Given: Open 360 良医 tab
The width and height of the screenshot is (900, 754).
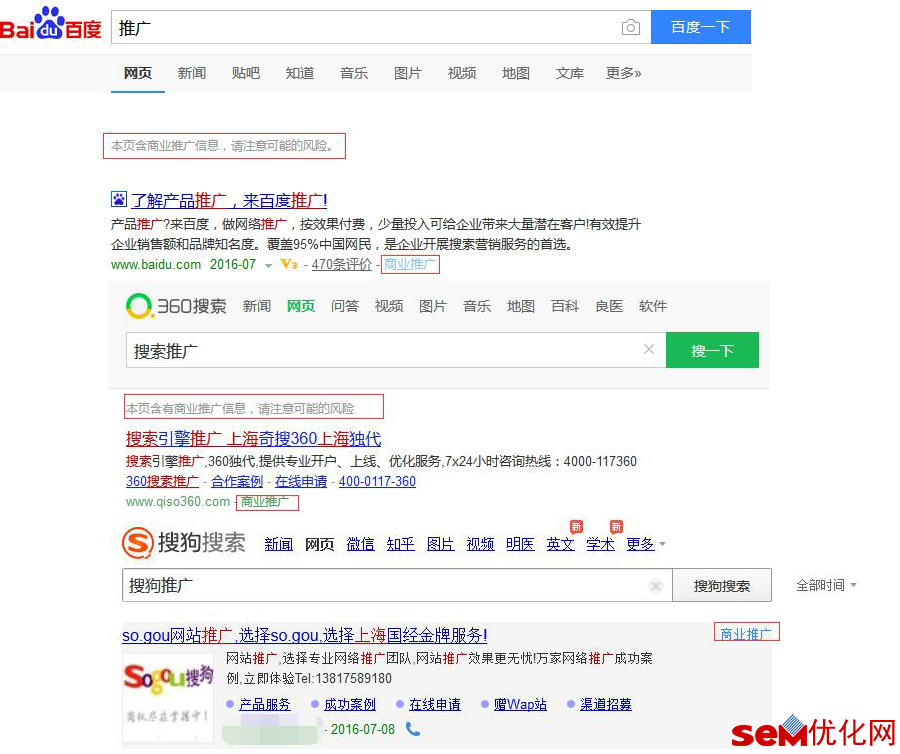Looking at the screenshot, I should tap(609, 306).
